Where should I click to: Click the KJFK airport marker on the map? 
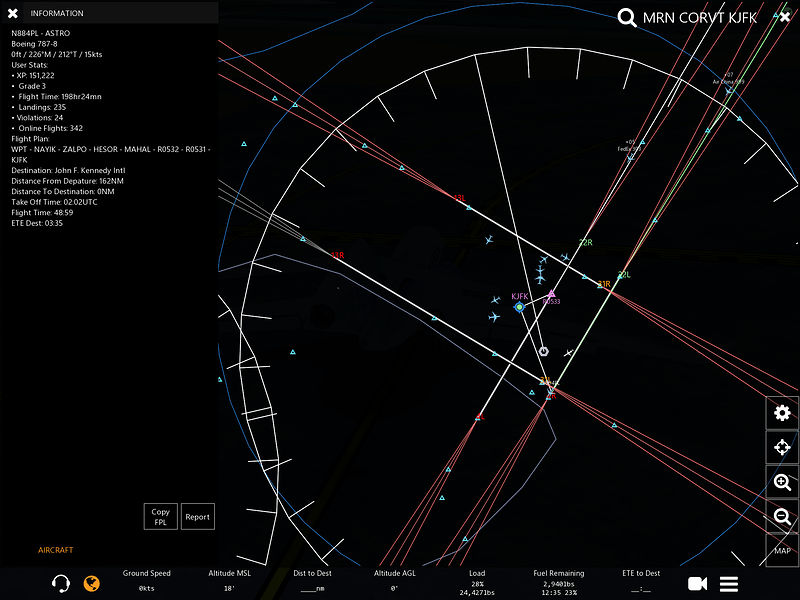pos(519,307)
